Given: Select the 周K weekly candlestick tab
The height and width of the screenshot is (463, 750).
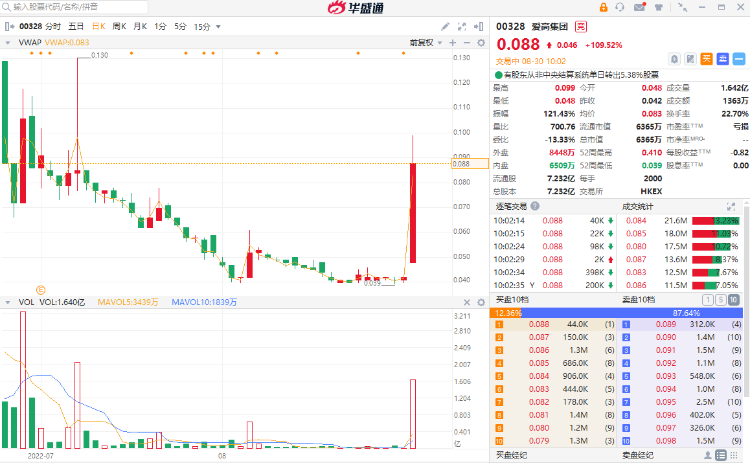Looking at the screenshot, I should click(x=119, y=26).
